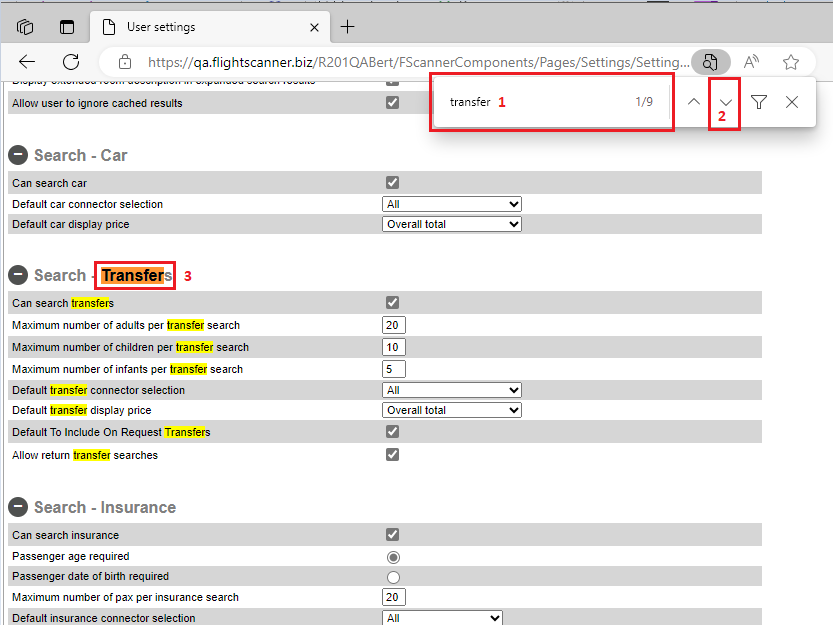Click the 'Search - Car' heading
The height and width of the screenshot is (625, 833).
(x=81, y=155)
